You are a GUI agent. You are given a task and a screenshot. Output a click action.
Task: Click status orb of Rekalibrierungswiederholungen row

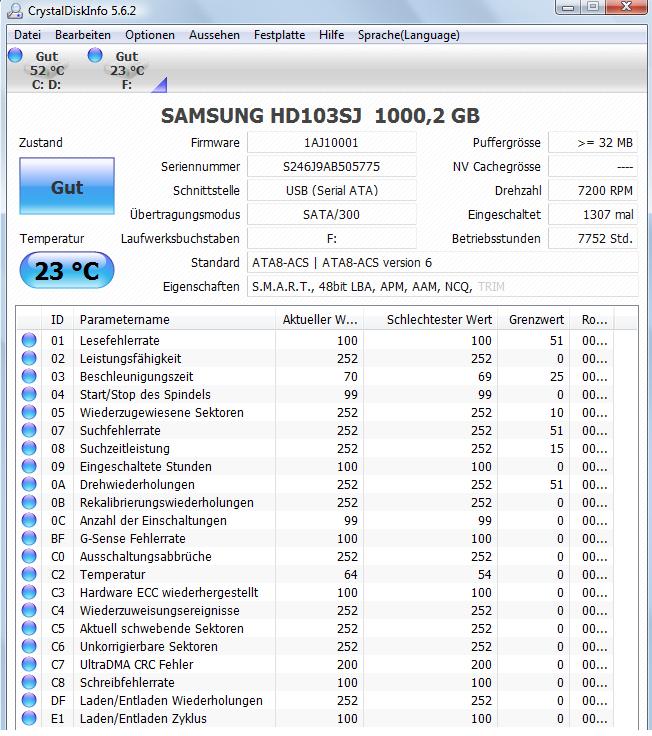coord(29,502)
